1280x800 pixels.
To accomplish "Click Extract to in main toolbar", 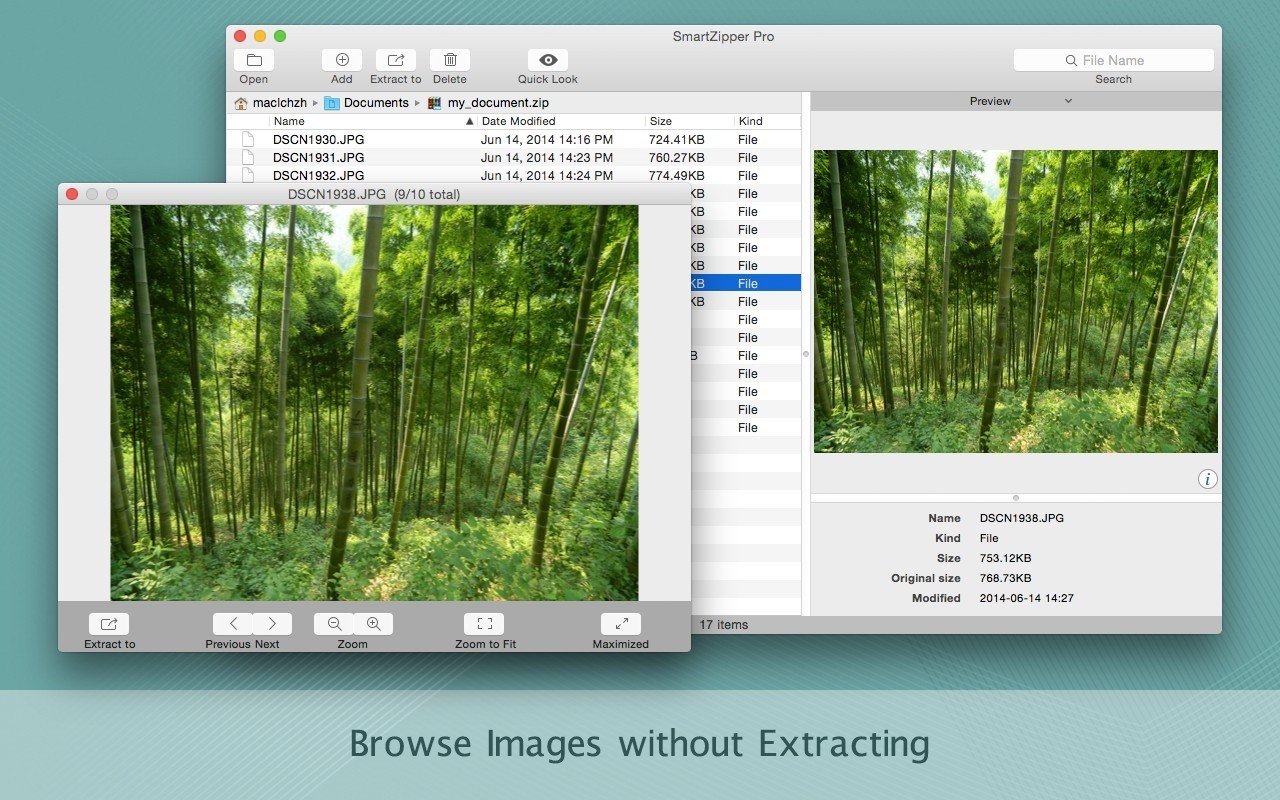I will (x=396, y=60).
